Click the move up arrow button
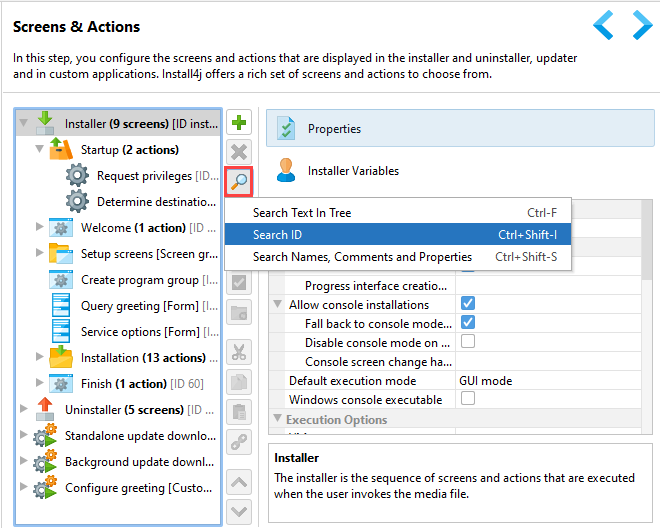The width and height of the screenshot is (660, 528). (239, 482)
